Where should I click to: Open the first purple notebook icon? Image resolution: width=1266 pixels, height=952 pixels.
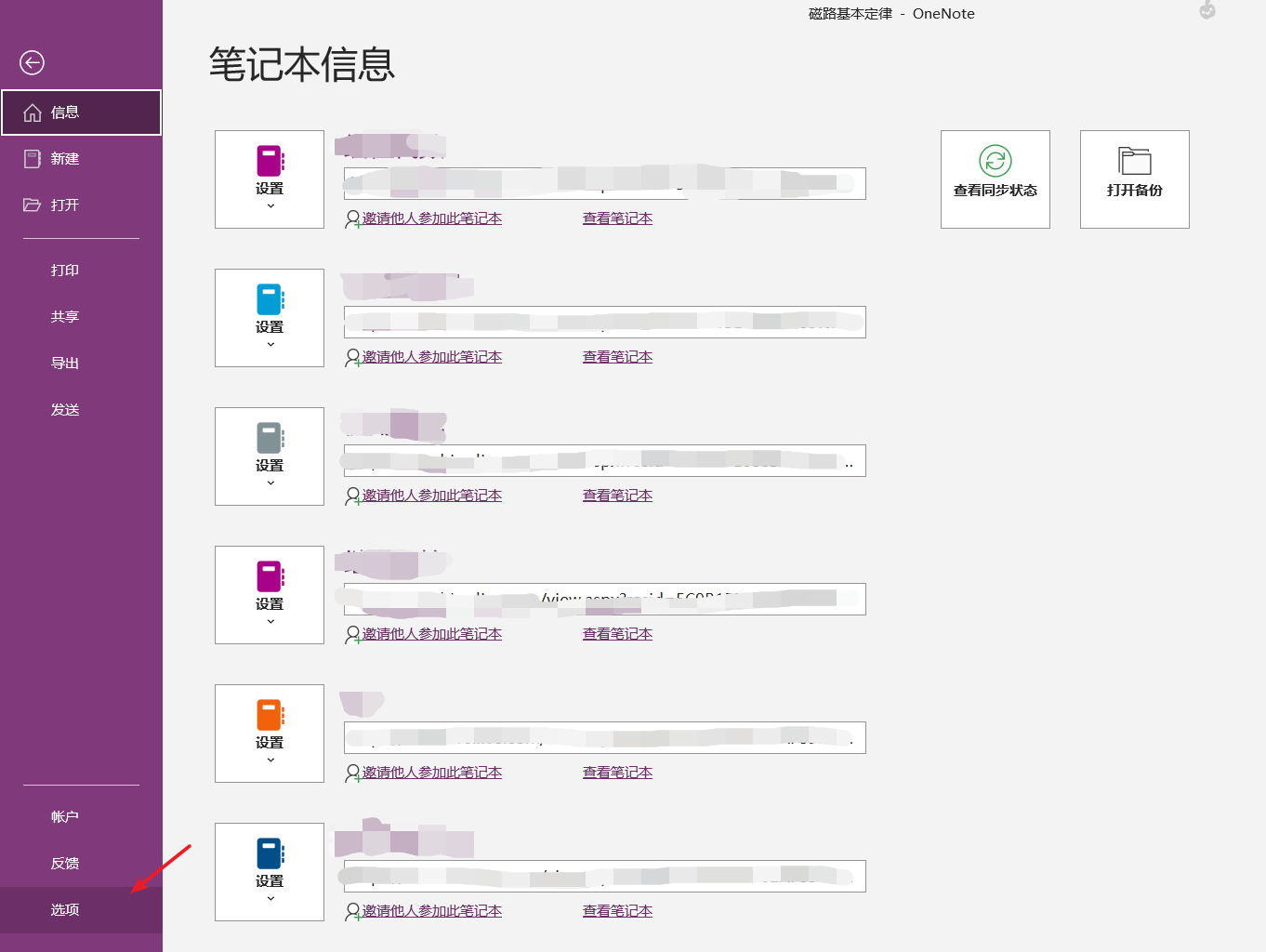(x=270, y=161)
